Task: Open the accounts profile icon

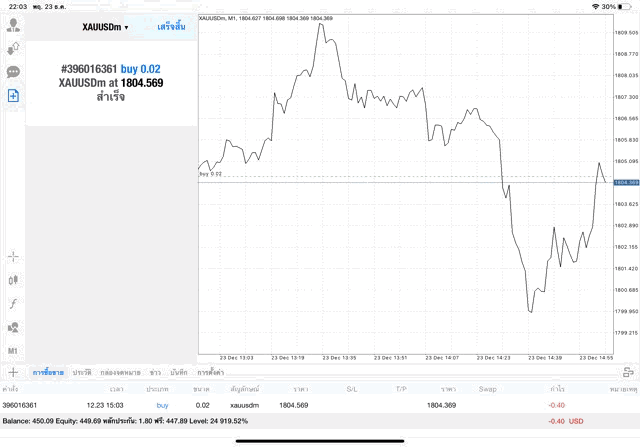Action: coord(13,25)
